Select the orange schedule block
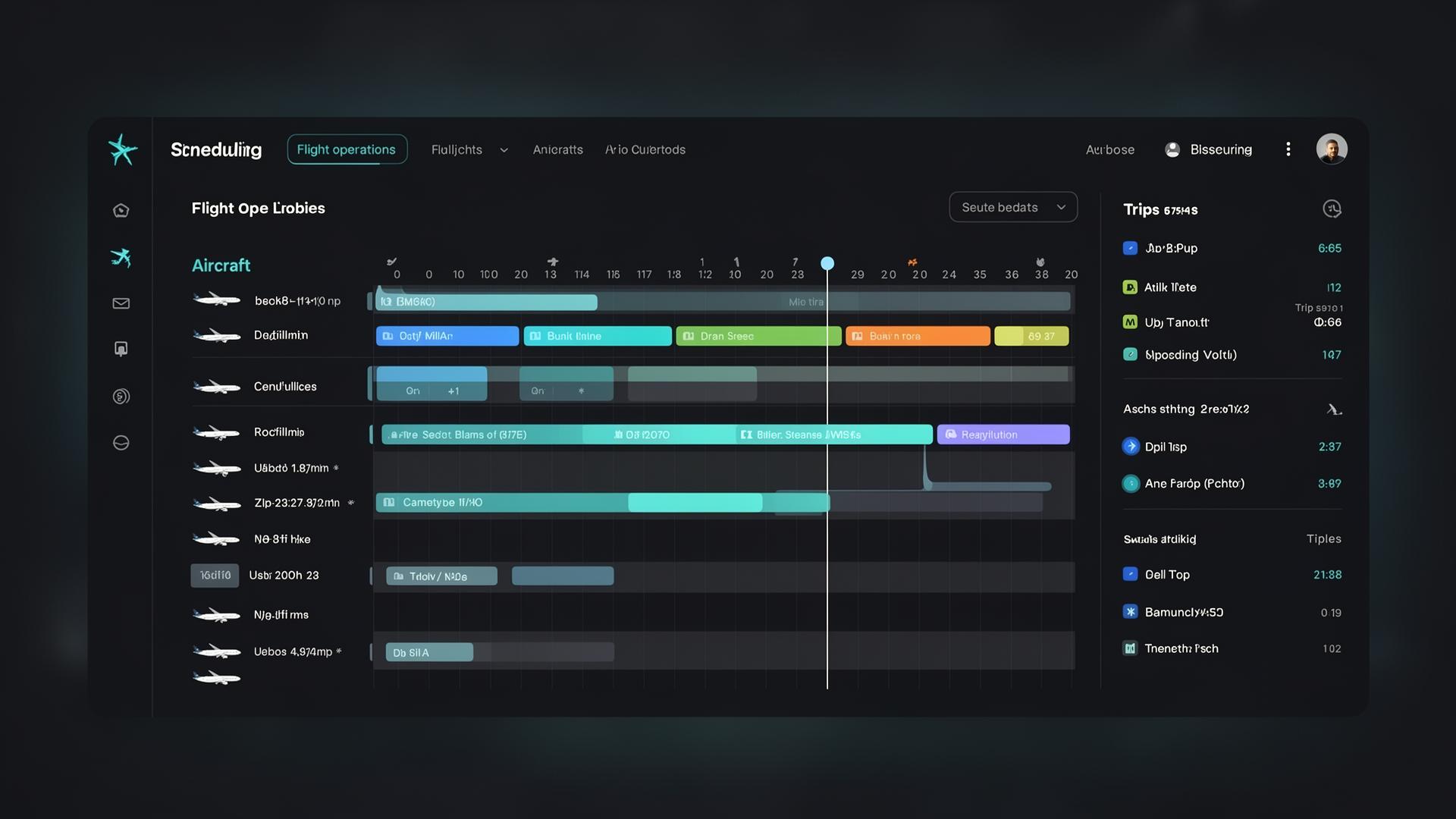 [x=918, y=336]
